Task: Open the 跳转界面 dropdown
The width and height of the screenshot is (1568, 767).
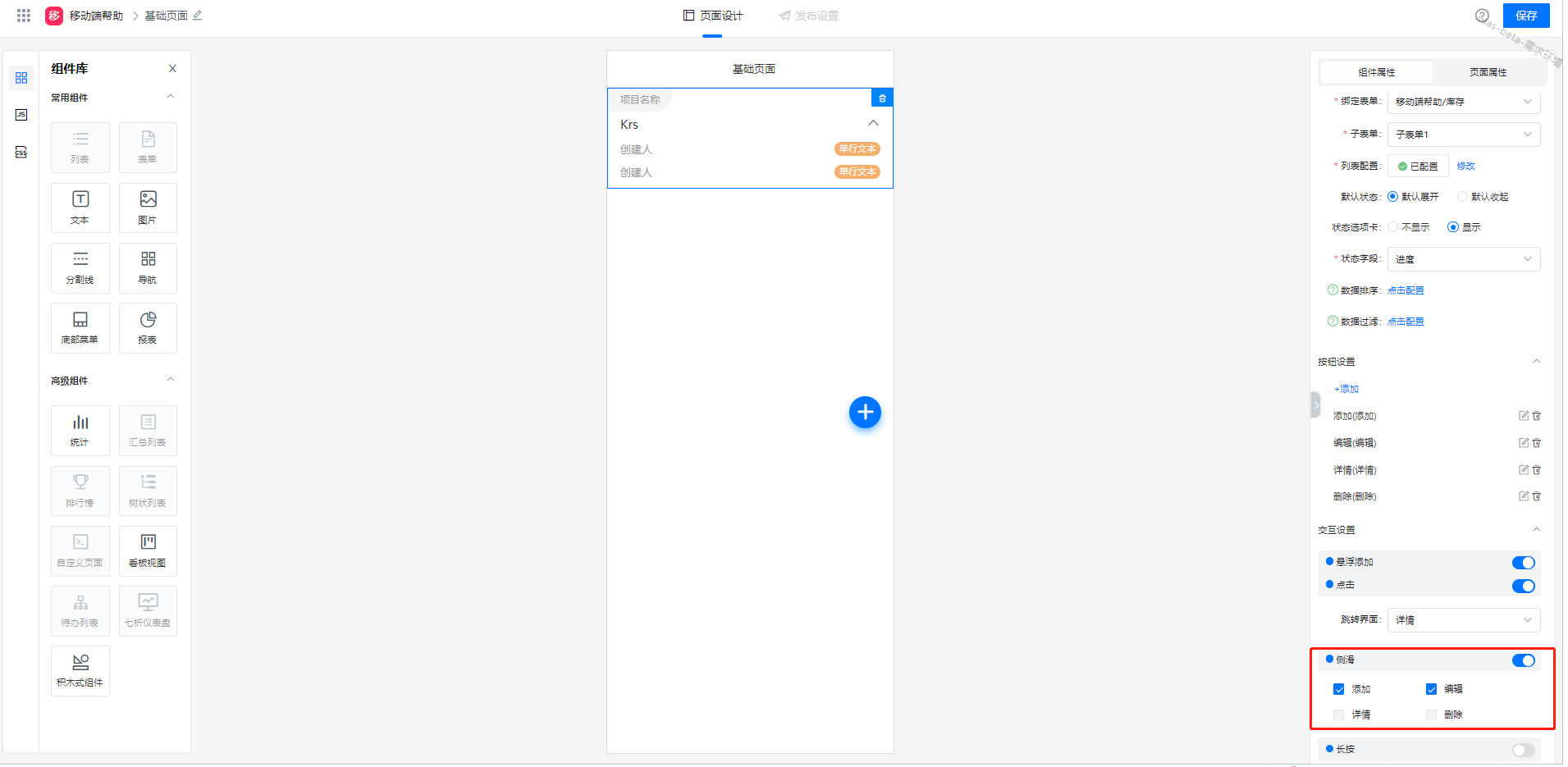Action: pyautogui.click(x=1464, y=620)
